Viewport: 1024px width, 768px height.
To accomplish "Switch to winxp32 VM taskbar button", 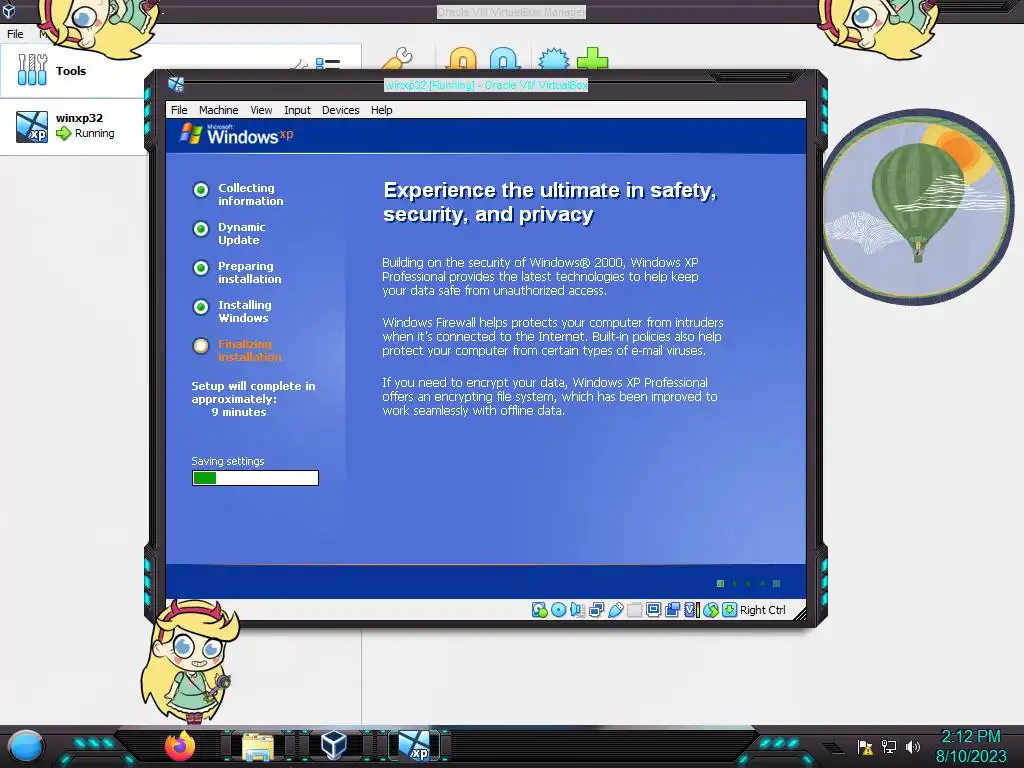I will [x=414, y=746].
